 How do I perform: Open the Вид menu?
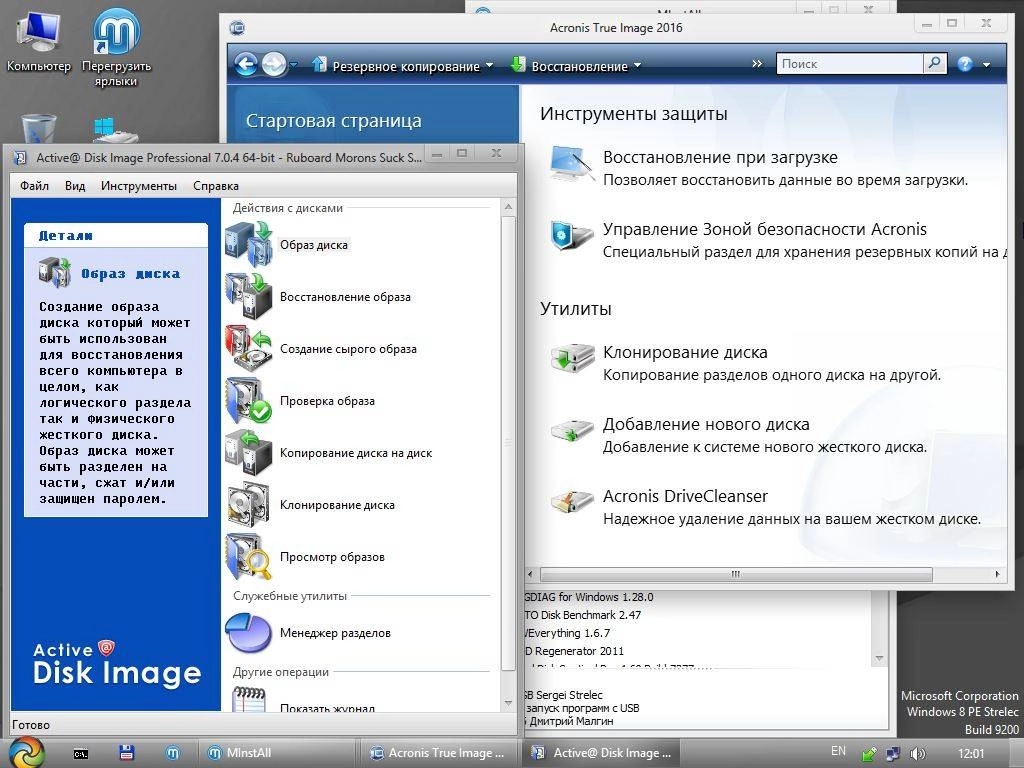74,185
